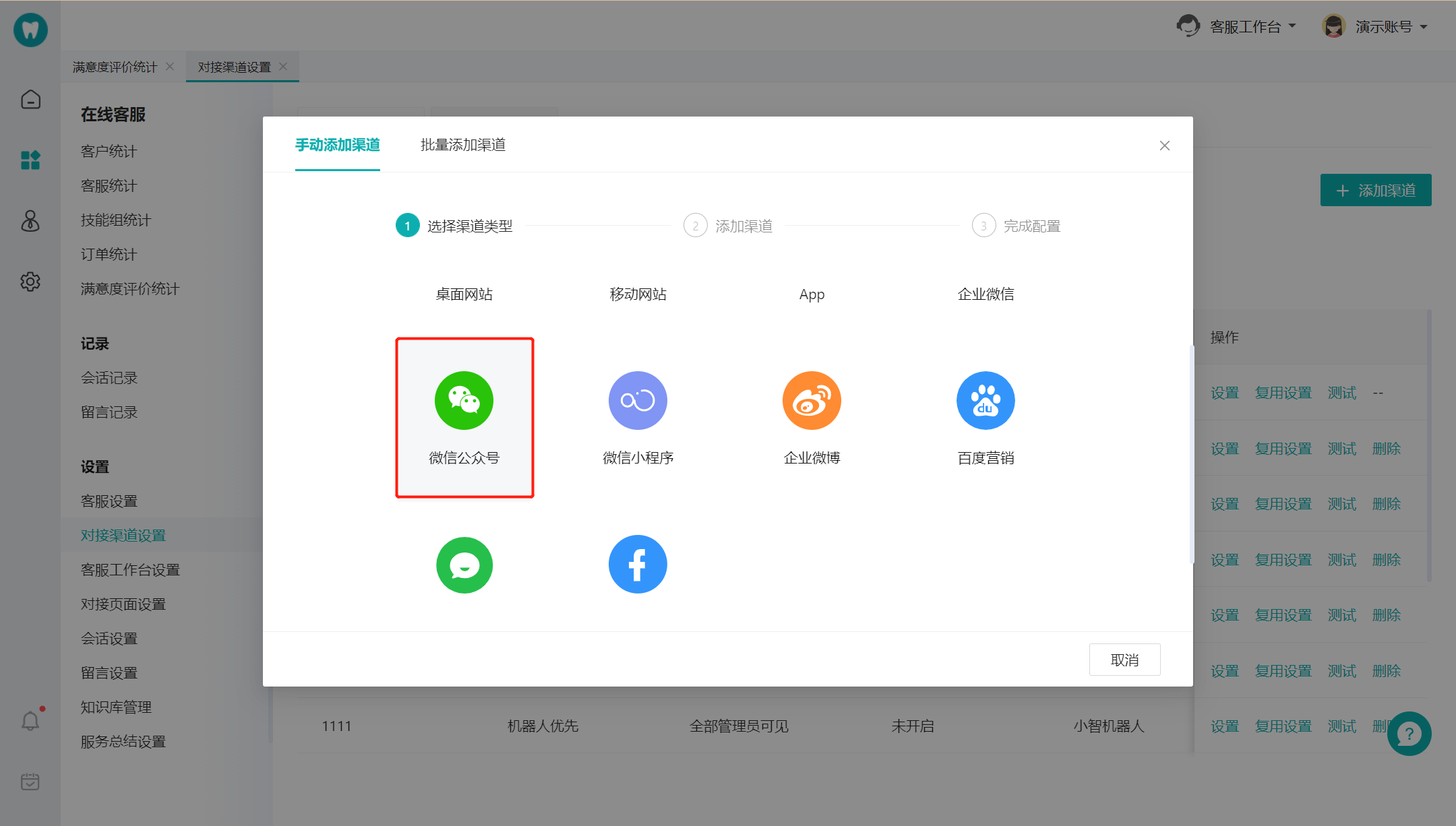
Task: Open 客服设置 in sidebar menu
Action: point(109,501)
